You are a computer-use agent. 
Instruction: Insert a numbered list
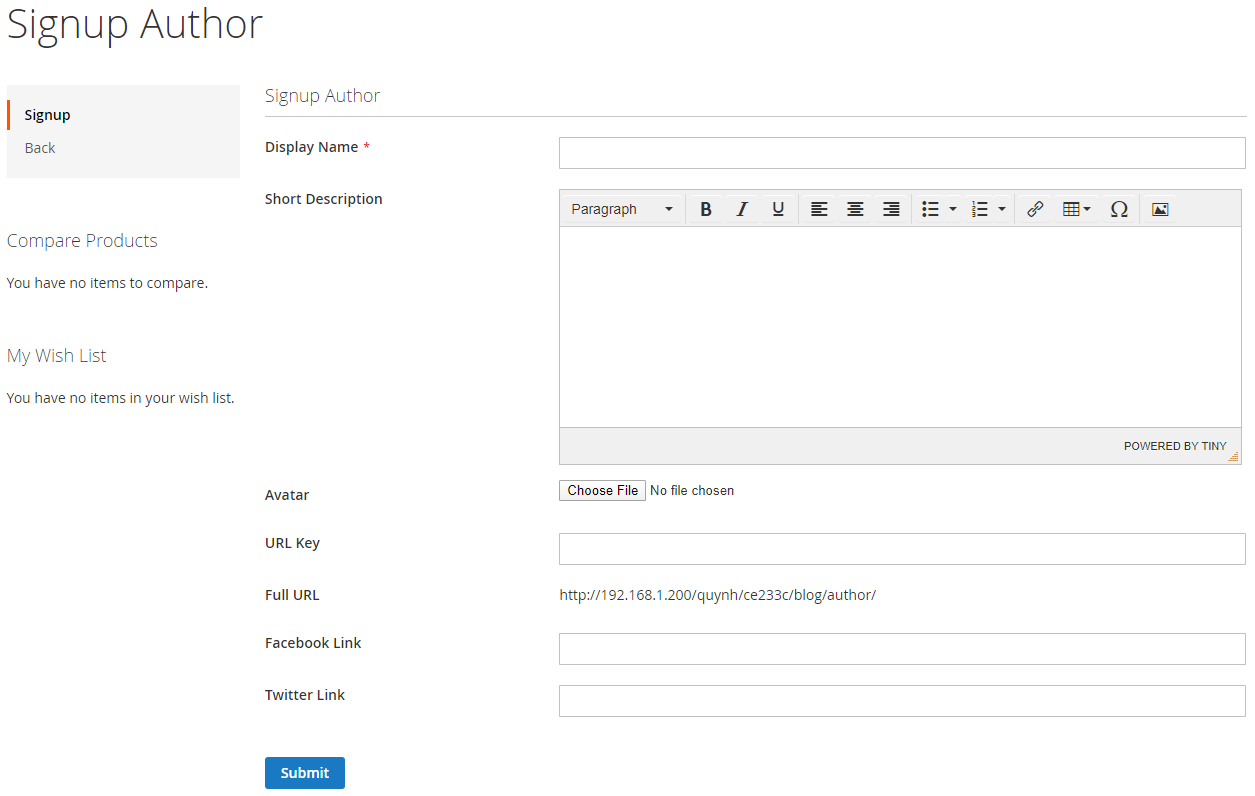coord(980,209)
